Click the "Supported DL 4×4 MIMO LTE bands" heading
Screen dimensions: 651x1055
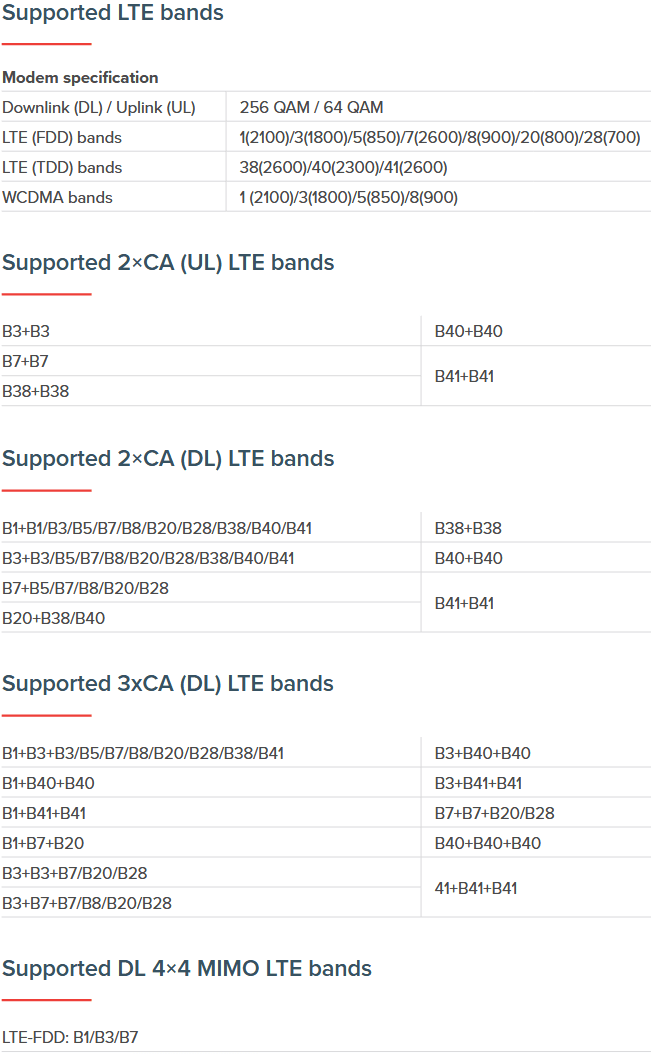[187, 969]
